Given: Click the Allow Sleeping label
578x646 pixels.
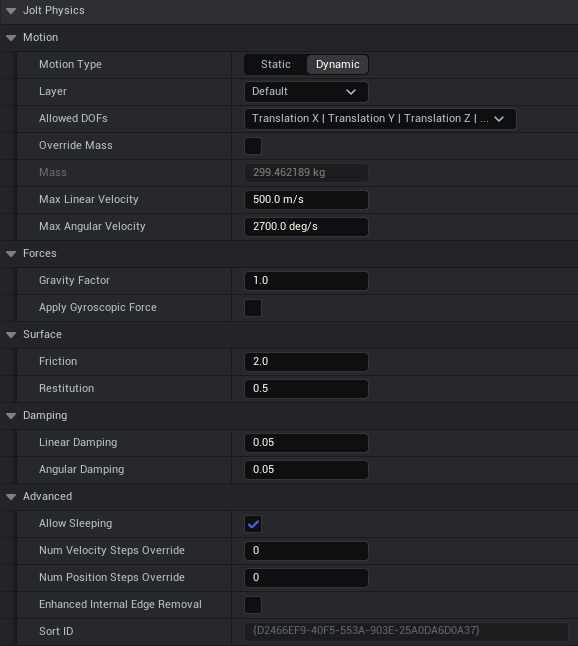Looking at the screenshot, I should coord(75,524).
